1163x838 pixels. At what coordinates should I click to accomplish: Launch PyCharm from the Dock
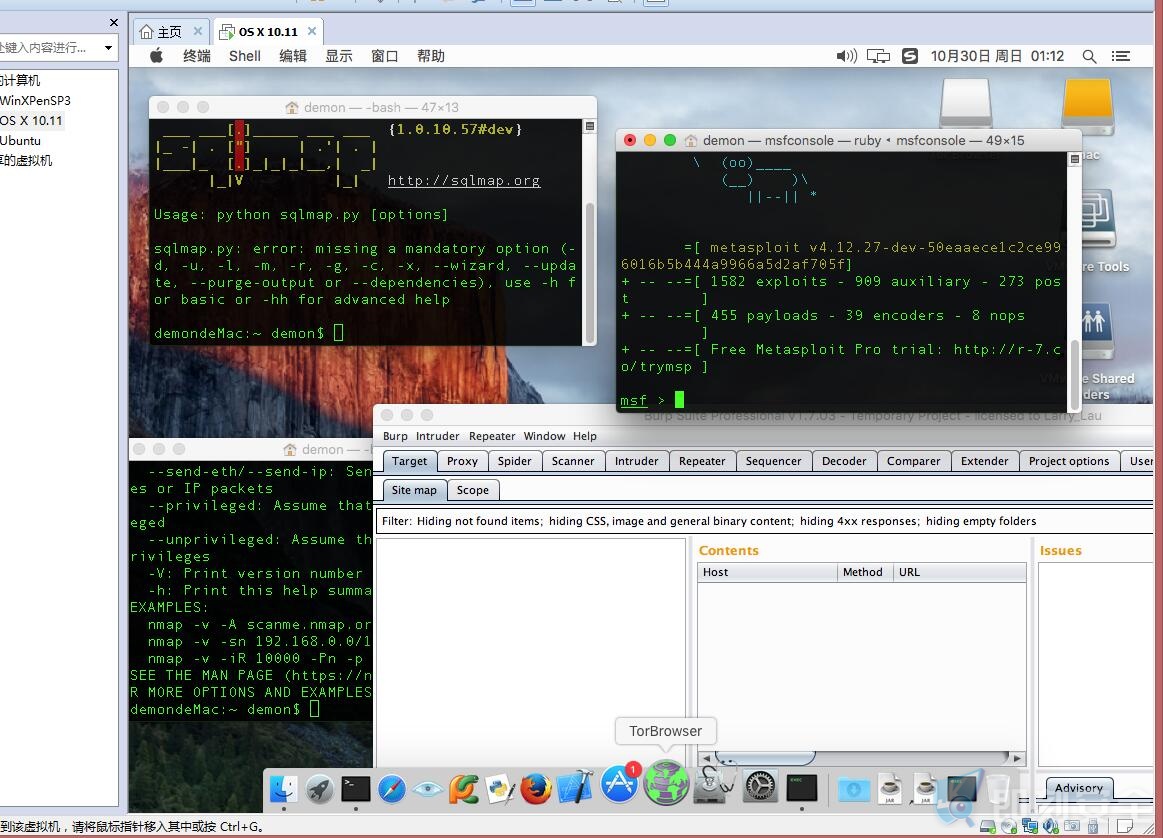[x=464, y=789]
